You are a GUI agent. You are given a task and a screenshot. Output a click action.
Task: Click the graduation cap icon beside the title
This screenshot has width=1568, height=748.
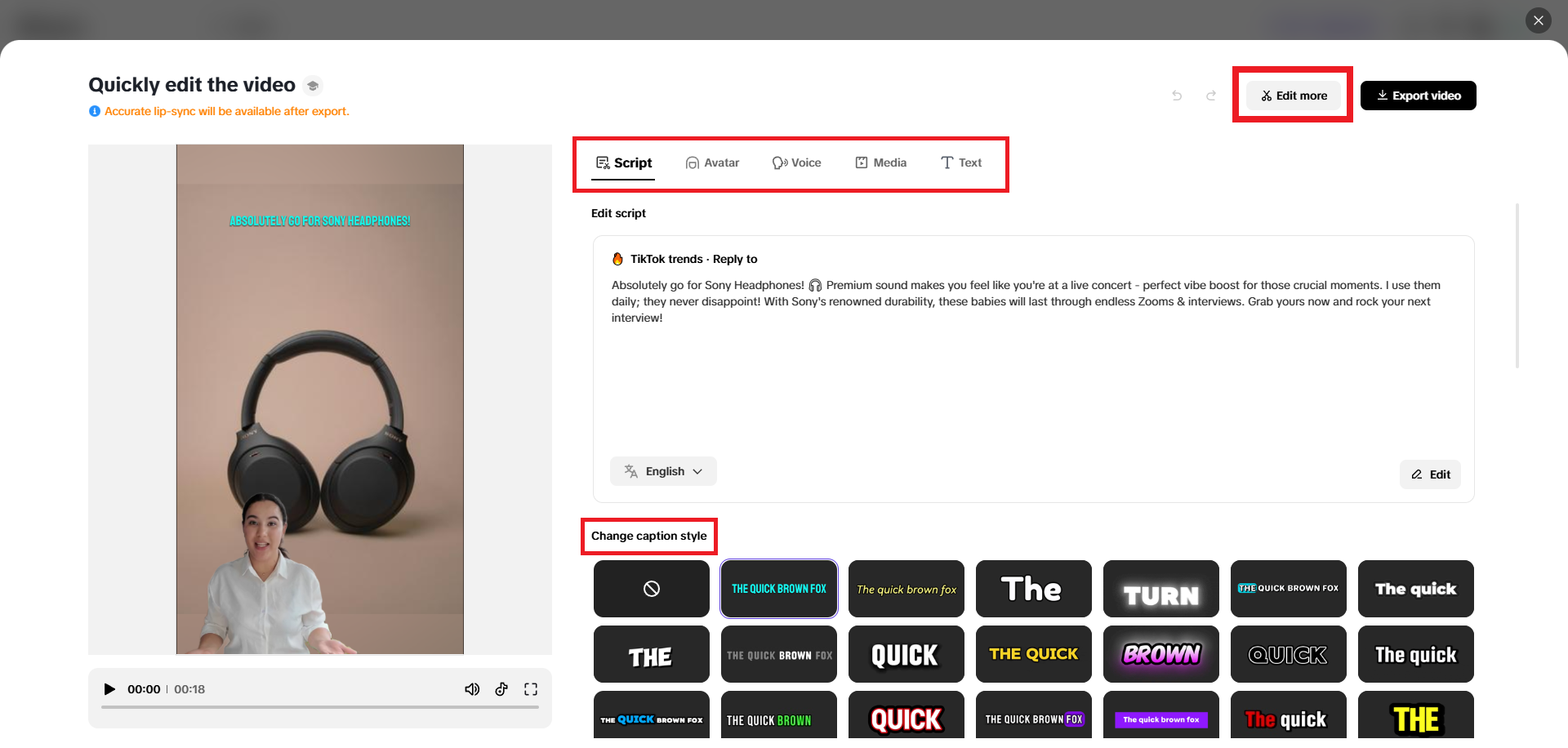[313, 85]
